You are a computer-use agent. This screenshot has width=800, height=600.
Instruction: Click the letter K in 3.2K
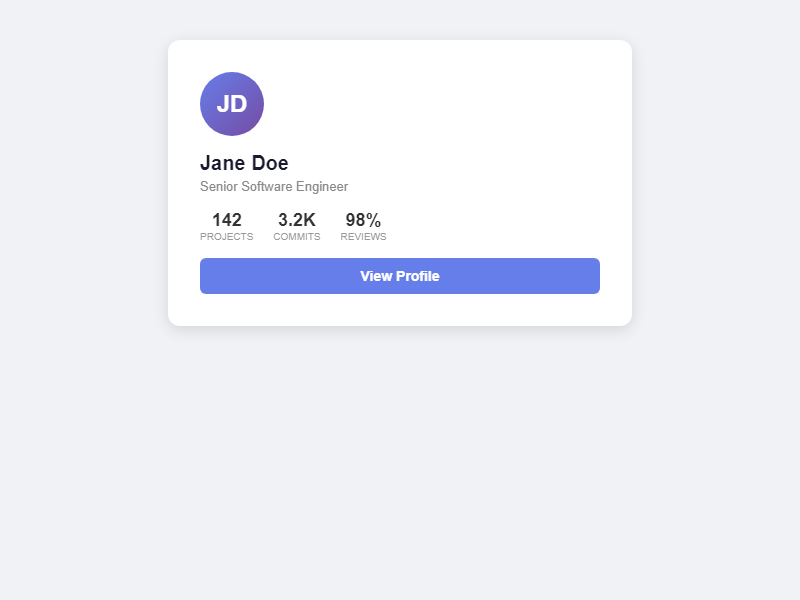309,220
